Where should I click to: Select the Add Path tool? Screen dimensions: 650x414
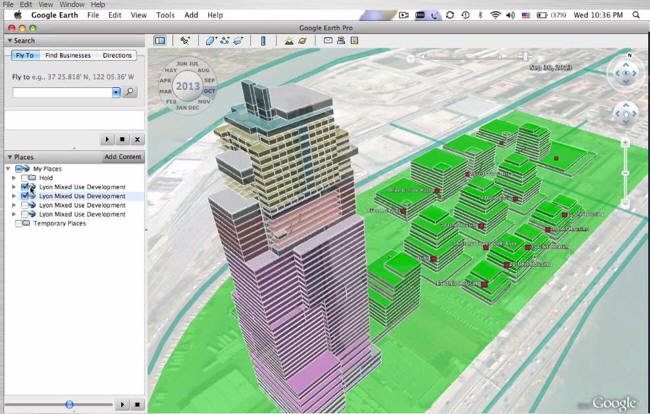(x=224, y=41)
